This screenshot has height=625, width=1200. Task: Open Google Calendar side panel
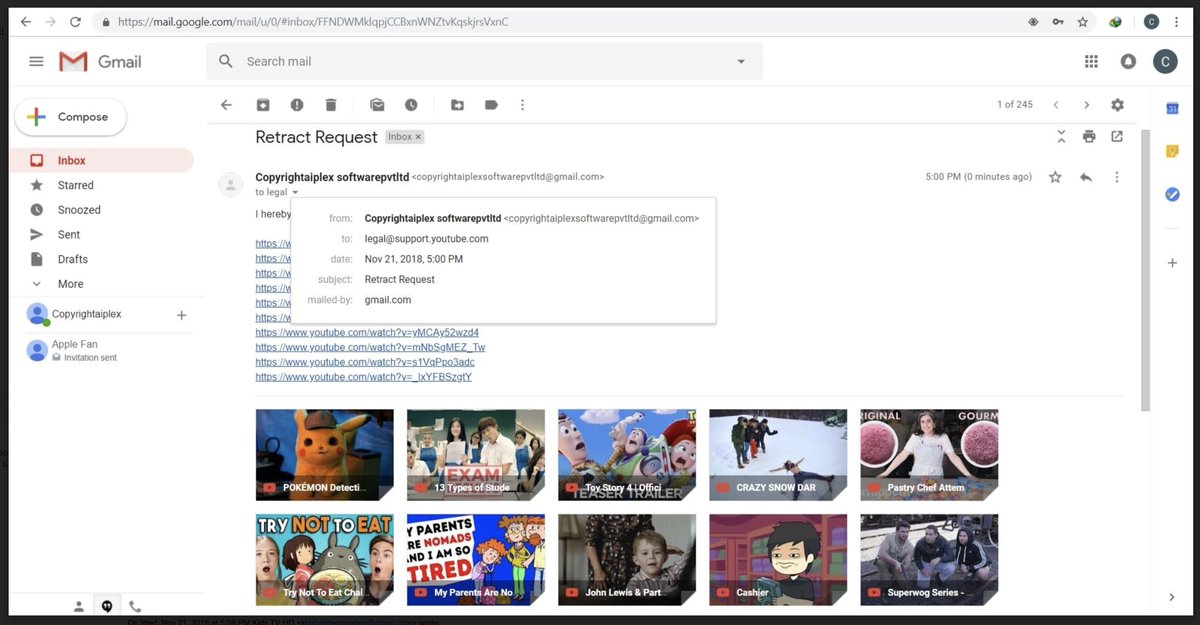[x=1173, y=108]
